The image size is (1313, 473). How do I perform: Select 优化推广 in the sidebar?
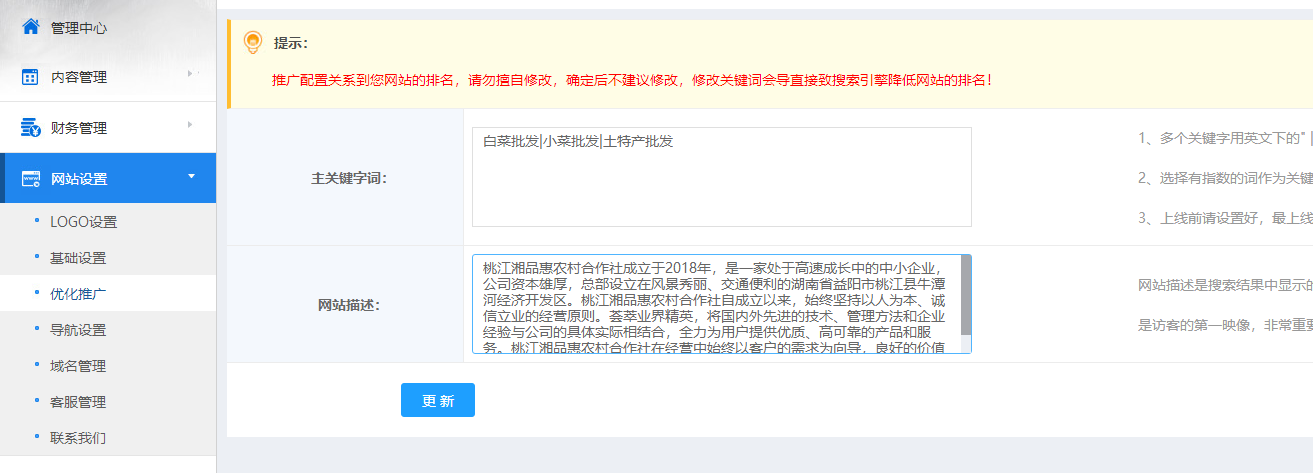pos(78,294)
